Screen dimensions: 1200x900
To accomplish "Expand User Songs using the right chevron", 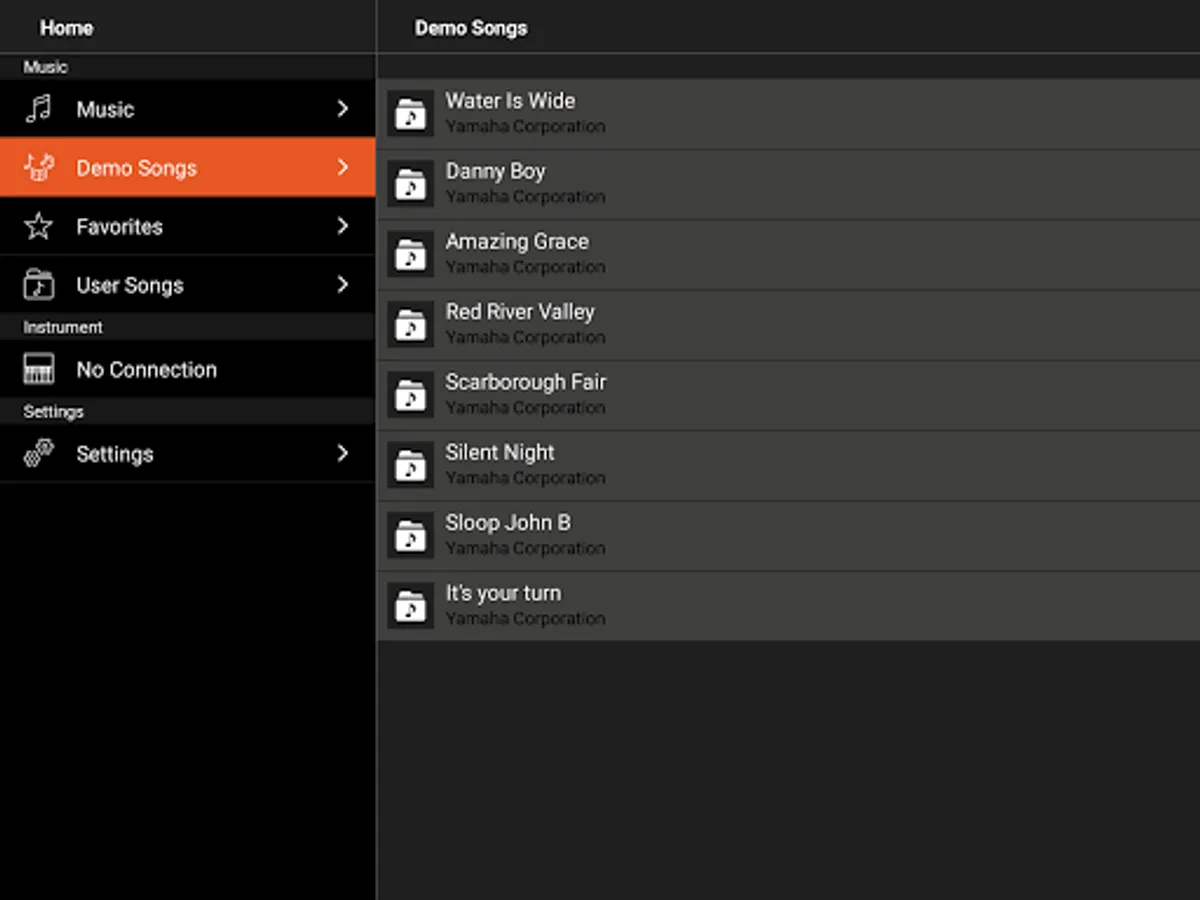I will 343,285.
